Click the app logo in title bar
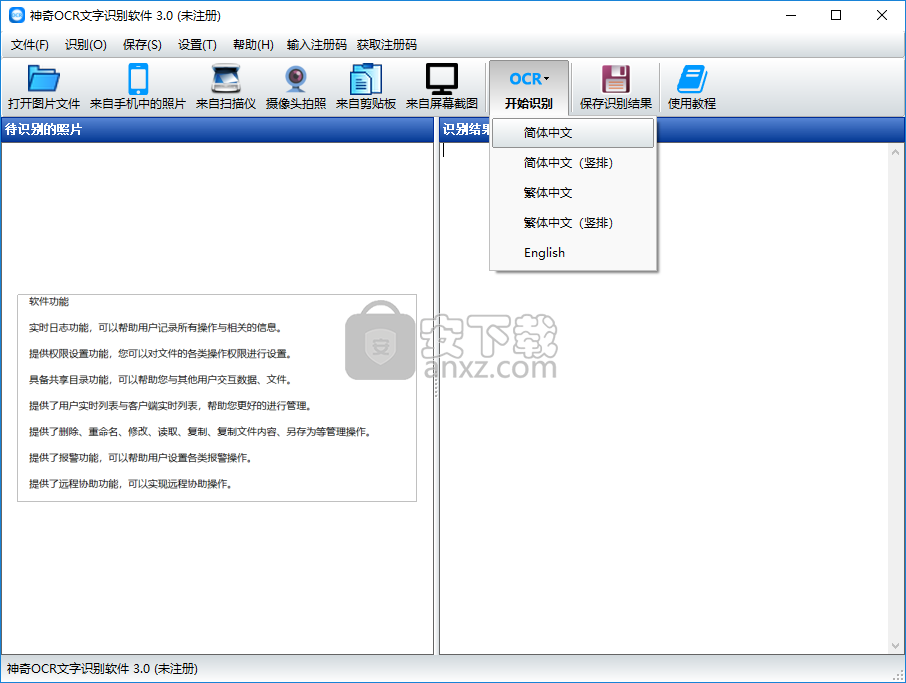Image resolution: width=906 pixels, height=683 pixels. (x=17, y=16)
